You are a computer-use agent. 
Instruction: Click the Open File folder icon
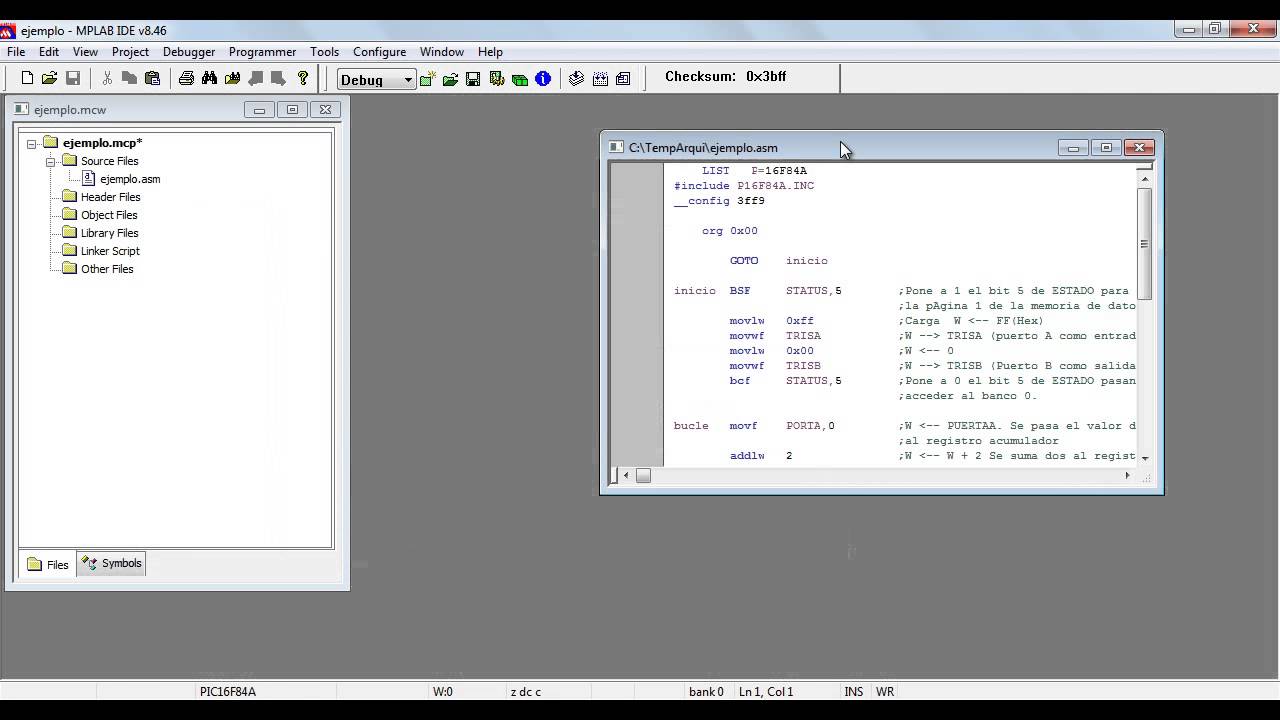tap(49, 78)
